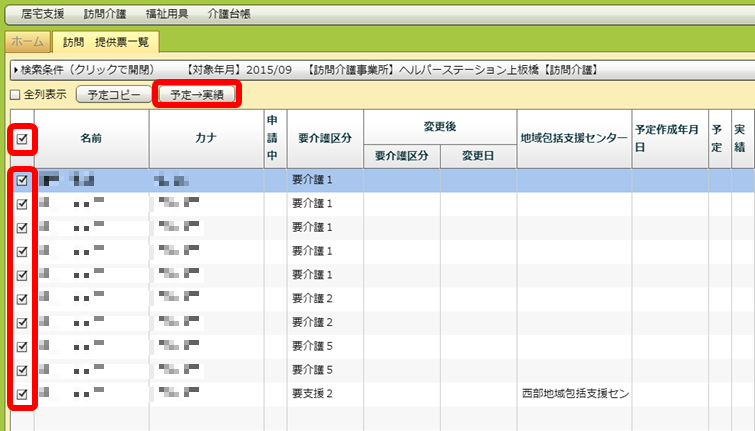Image resolution: width=755 pixels, height=431 pixels.
Task: Click the 予定→実績 button
Action: (x=198, y=96)
